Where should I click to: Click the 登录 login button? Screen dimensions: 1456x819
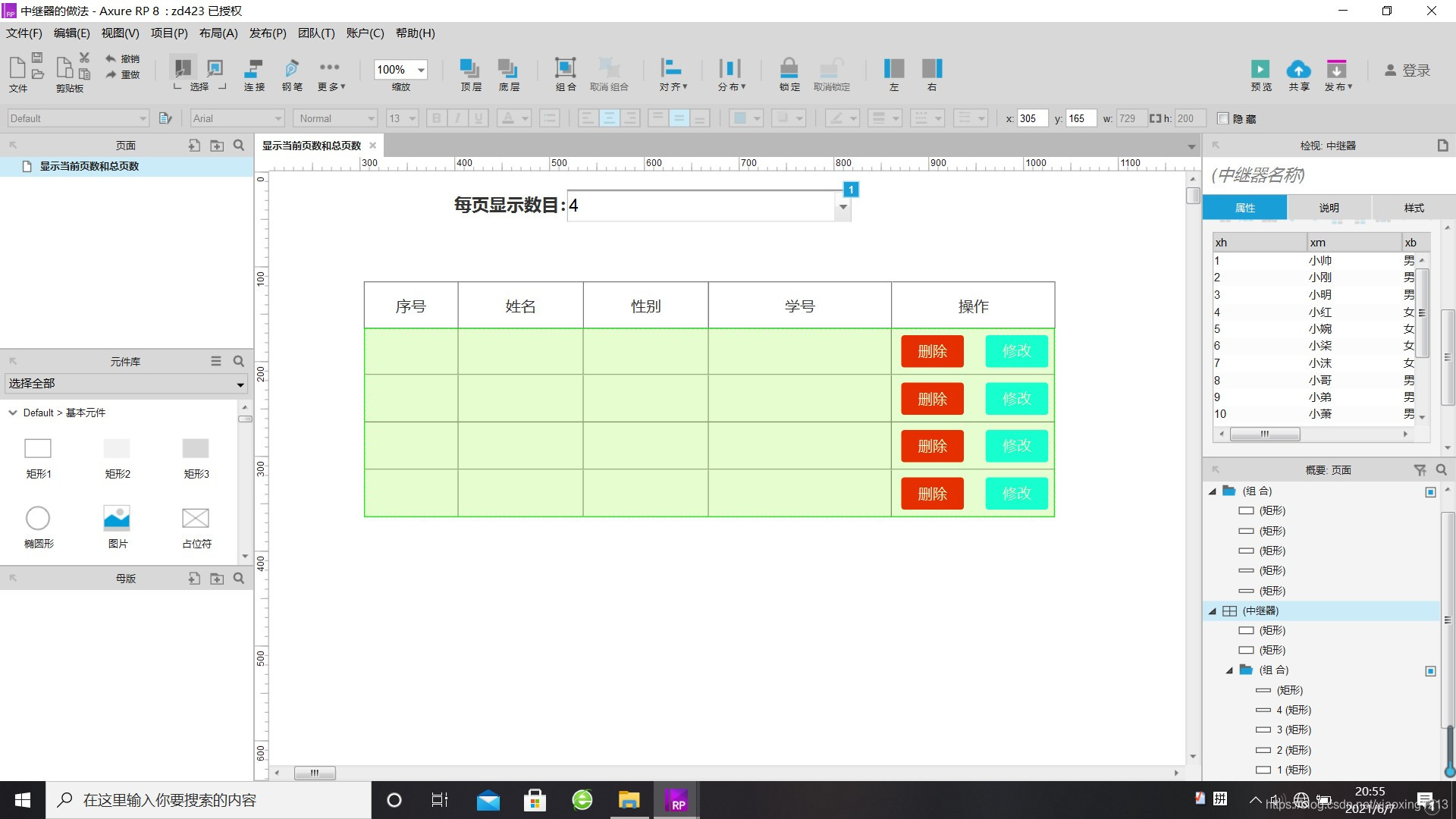click(x=1407, y=71)
